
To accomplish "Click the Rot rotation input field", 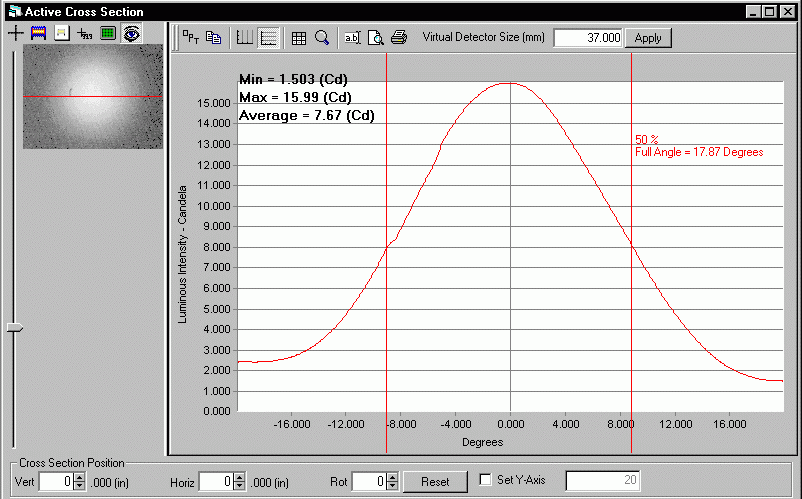I will [x=369, y=482].
